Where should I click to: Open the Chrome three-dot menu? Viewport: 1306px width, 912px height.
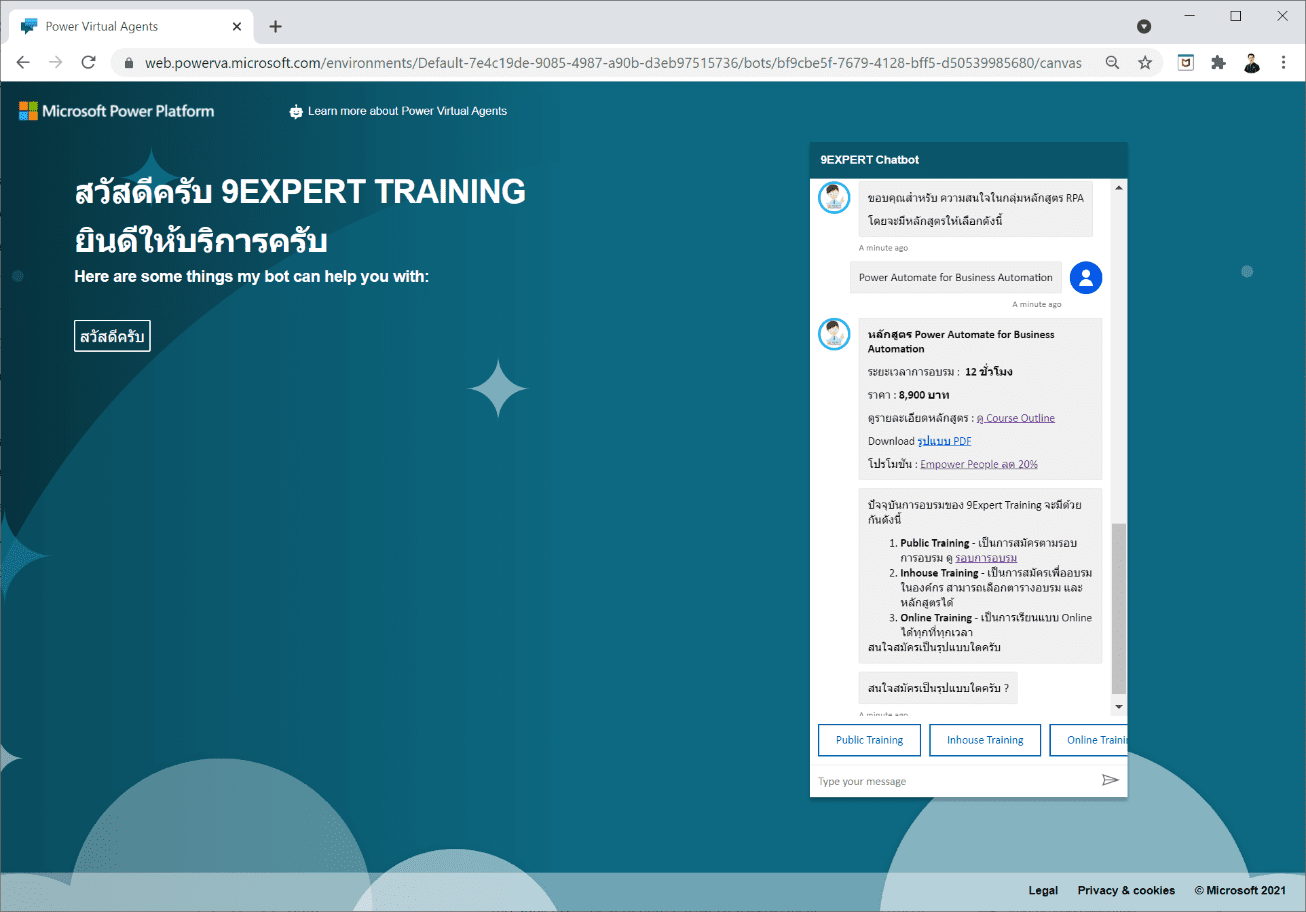click(1284, 61)
